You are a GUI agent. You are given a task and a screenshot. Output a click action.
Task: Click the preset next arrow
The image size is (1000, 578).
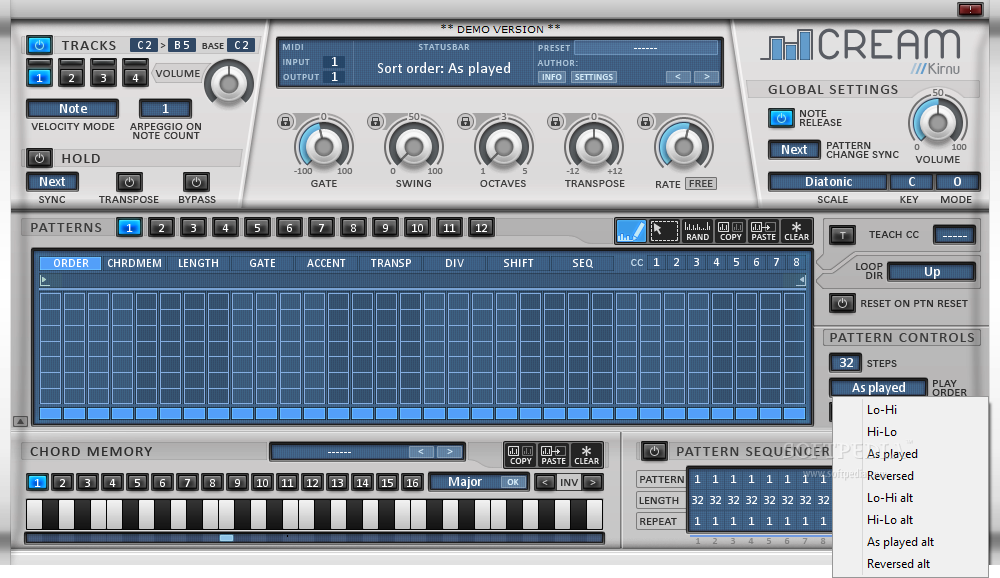pos(706,77)
